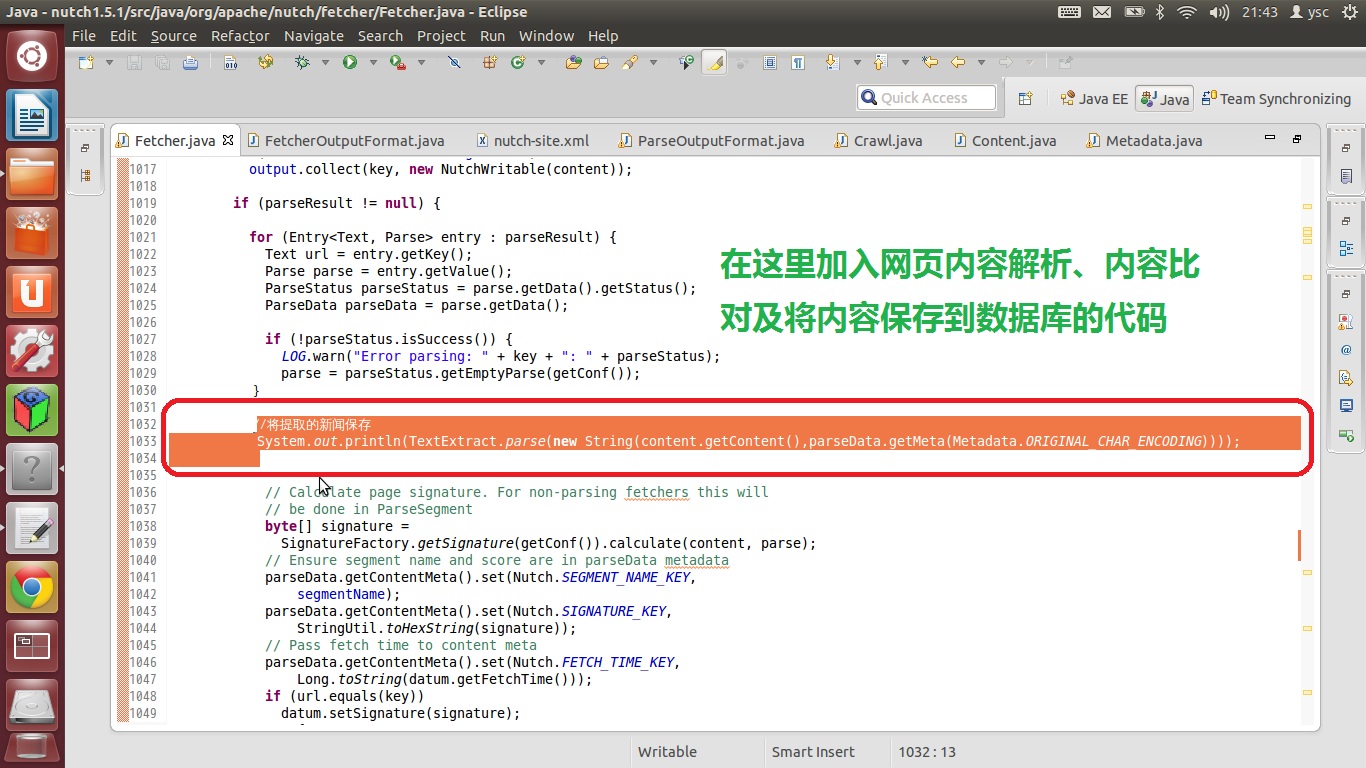
Task: Open the Console fast view icon
Action: (x=1346, y=406)
